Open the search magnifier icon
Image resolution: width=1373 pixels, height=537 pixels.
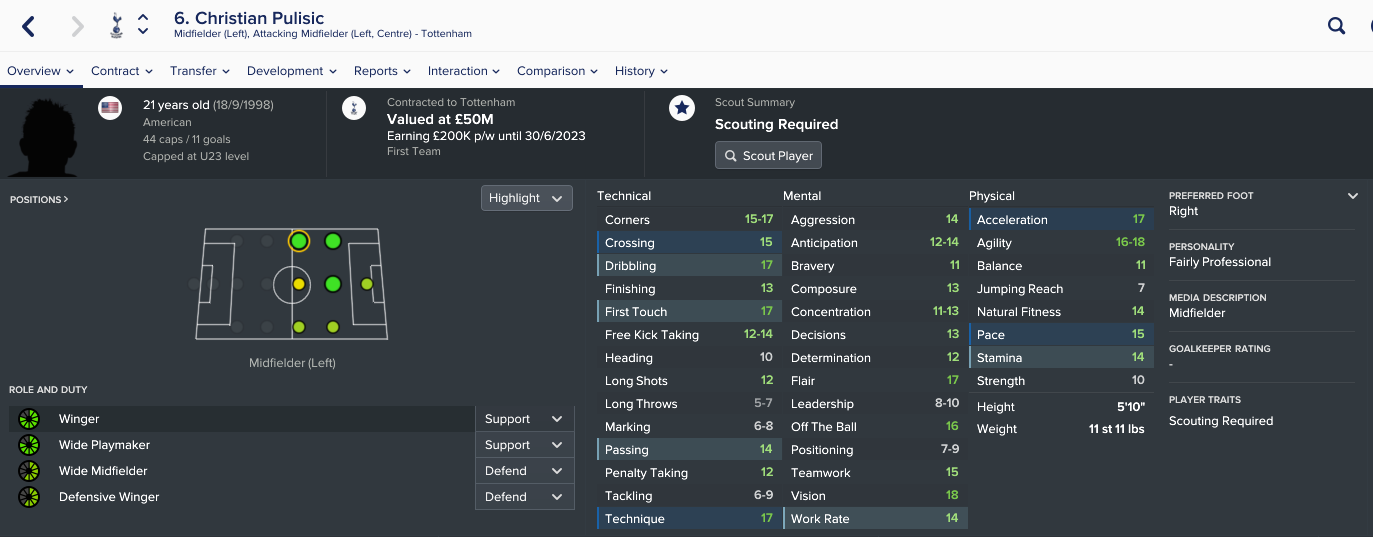1336,26
